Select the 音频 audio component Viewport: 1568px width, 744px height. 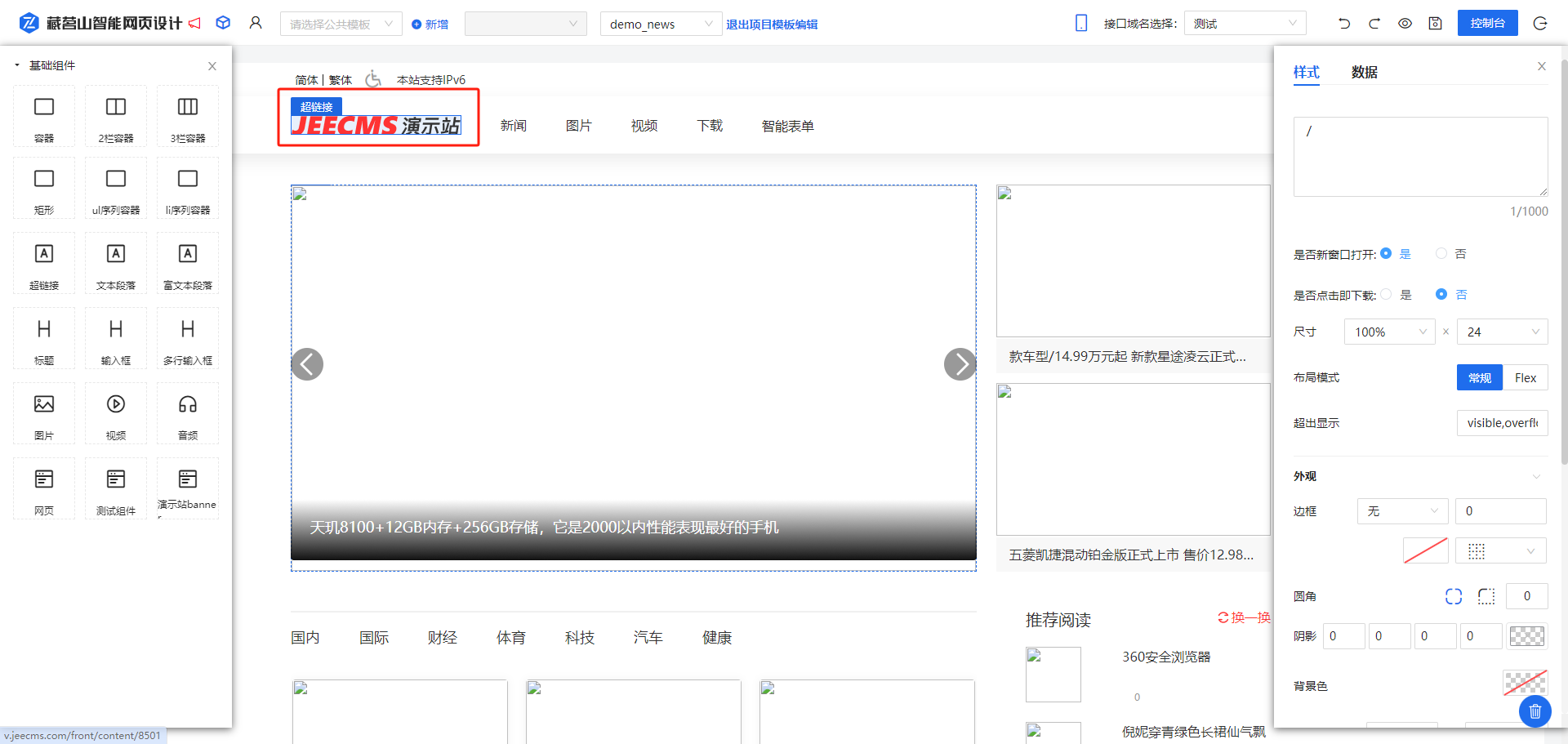(188, 413)
